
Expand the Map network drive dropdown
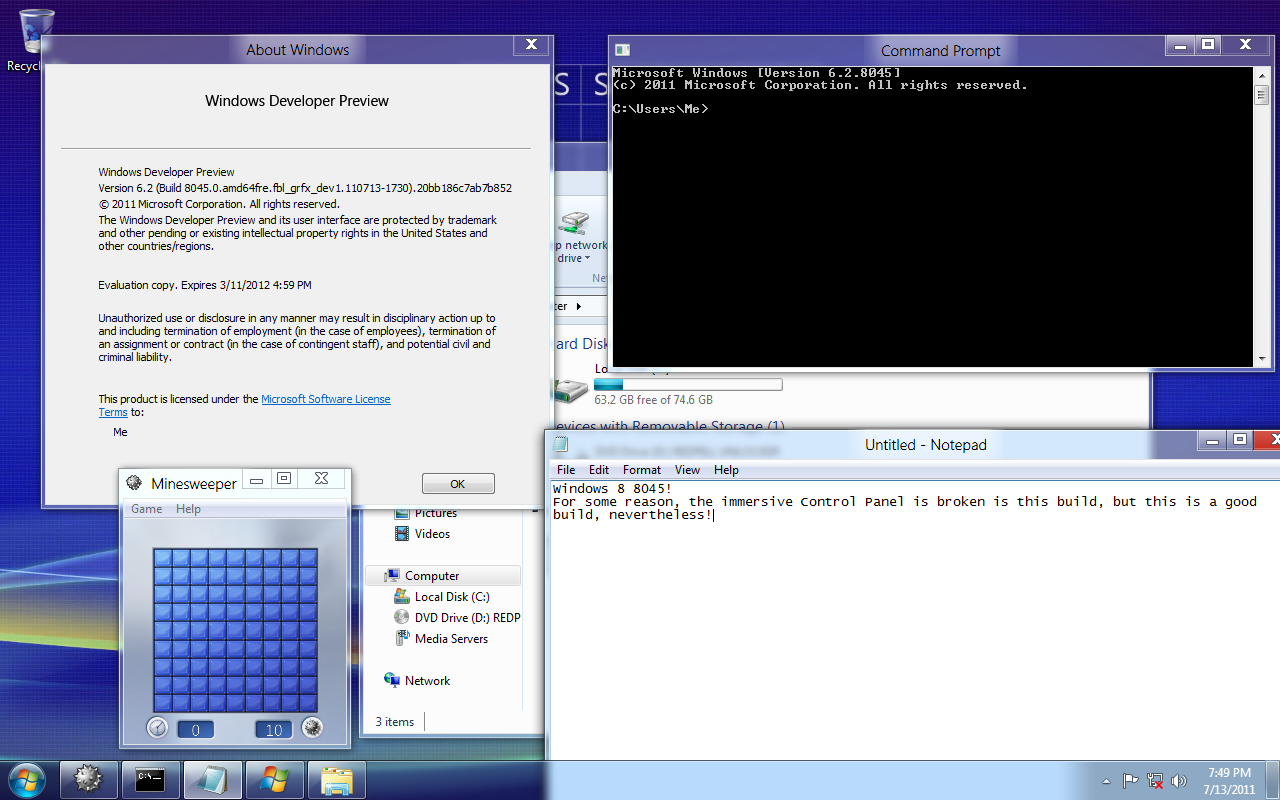click(x=587, y=259)
